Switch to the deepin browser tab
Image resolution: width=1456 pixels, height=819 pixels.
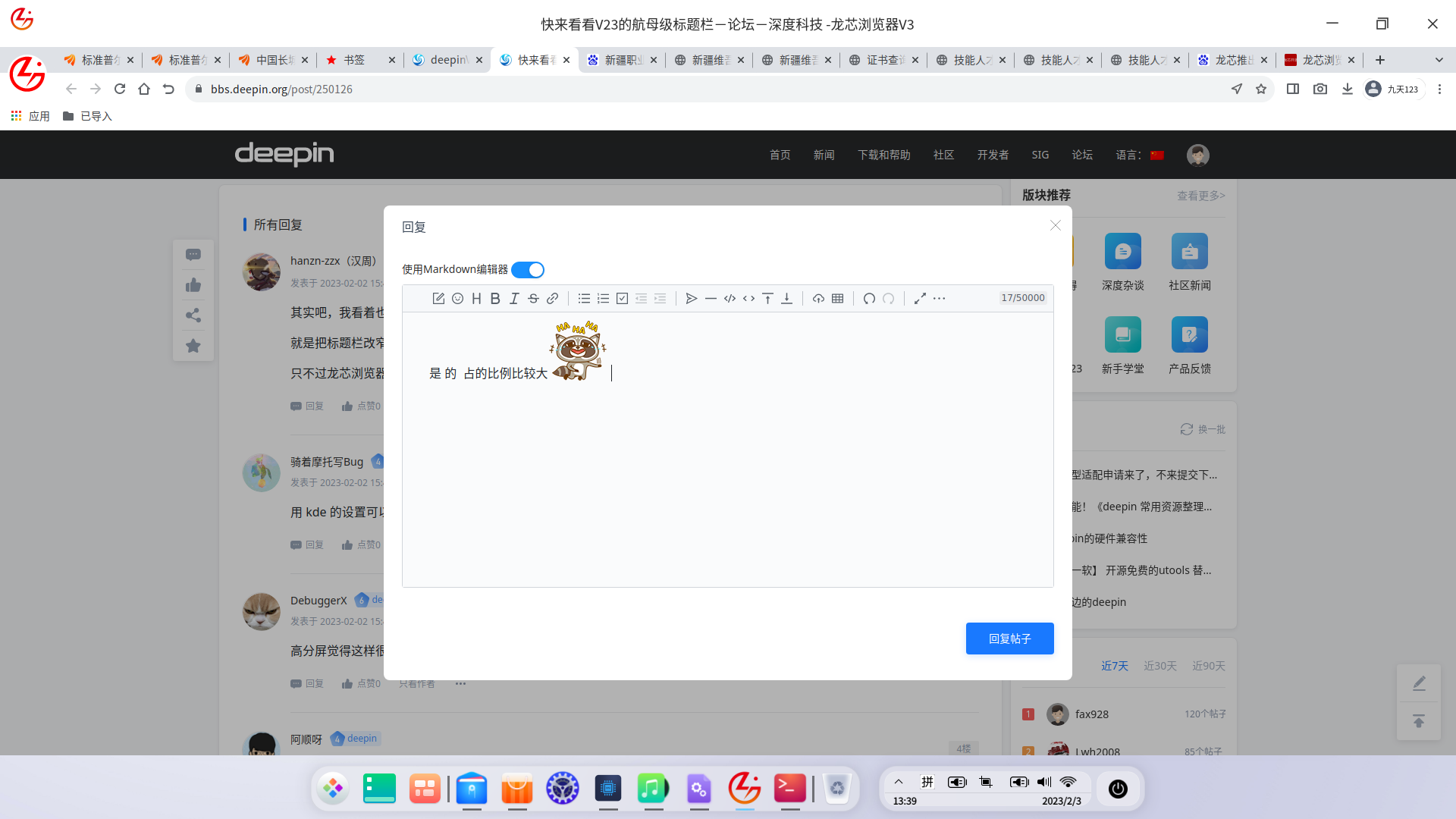pyautogui.click(x=447, y=60)
